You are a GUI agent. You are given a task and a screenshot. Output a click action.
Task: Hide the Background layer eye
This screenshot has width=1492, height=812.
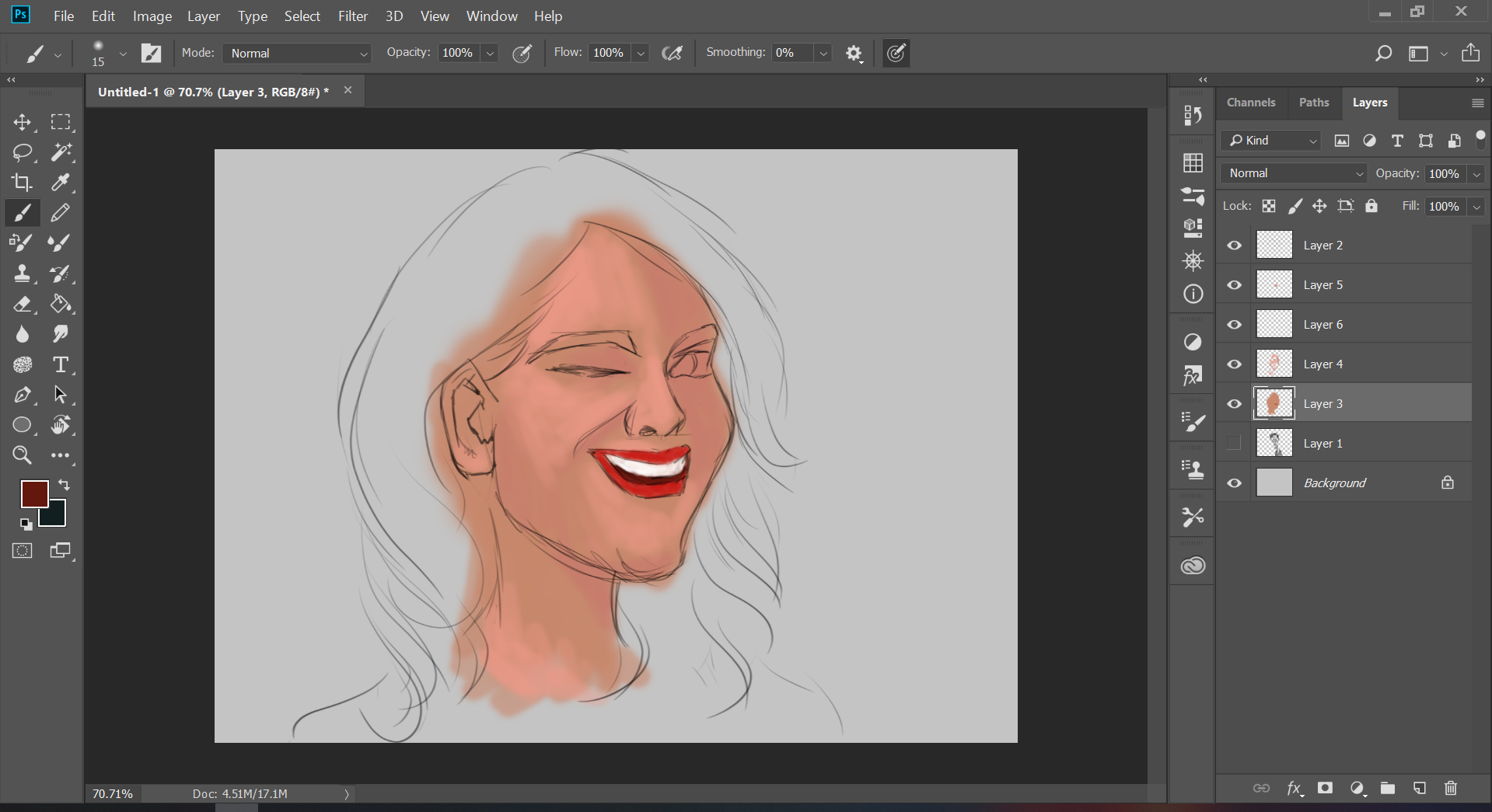pyautogui.click(x=1234, y=483)
